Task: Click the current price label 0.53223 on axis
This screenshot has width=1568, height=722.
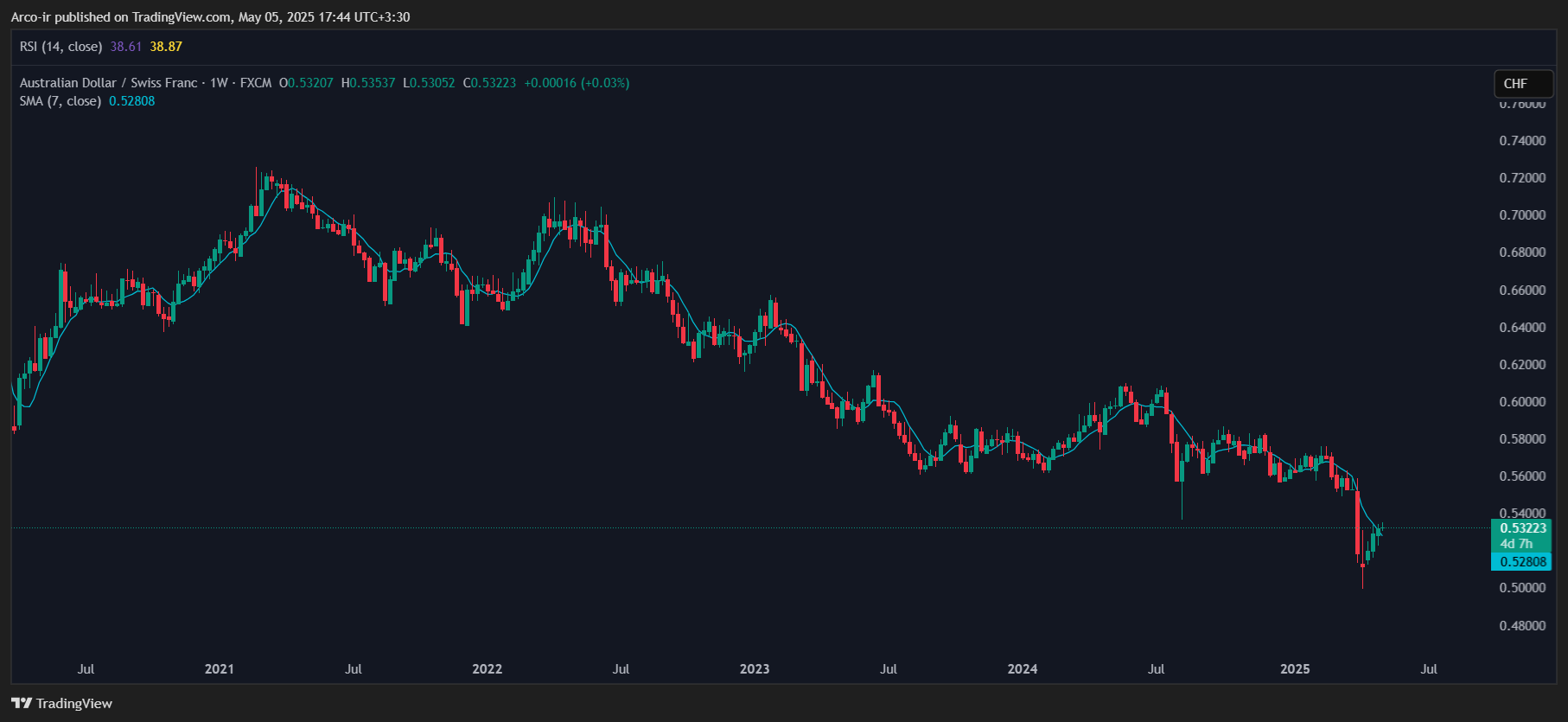Action: click(1522, 528)
